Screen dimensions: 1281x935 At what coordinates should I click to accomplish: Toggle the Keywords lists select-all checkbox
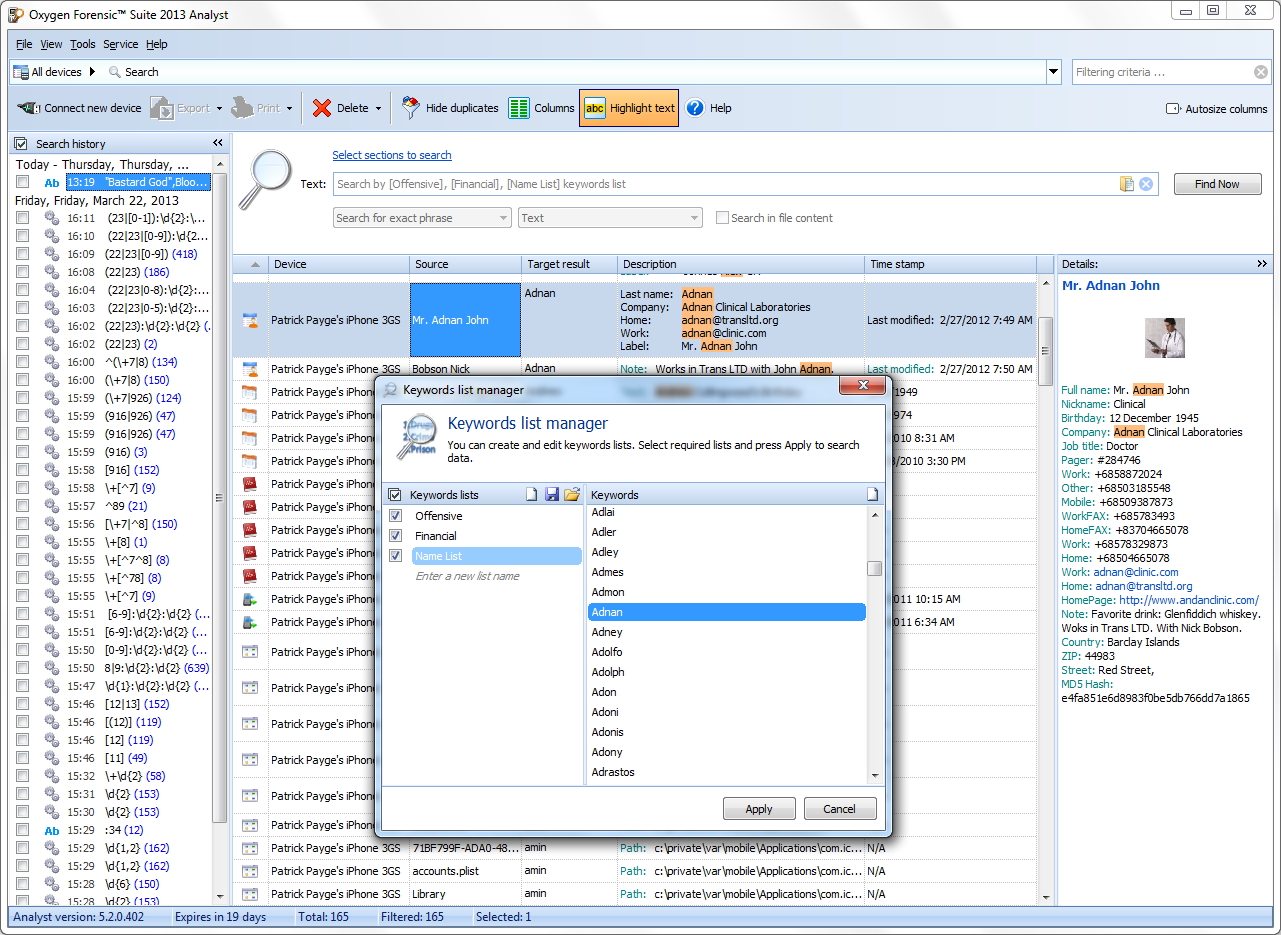tap(395, 495)
